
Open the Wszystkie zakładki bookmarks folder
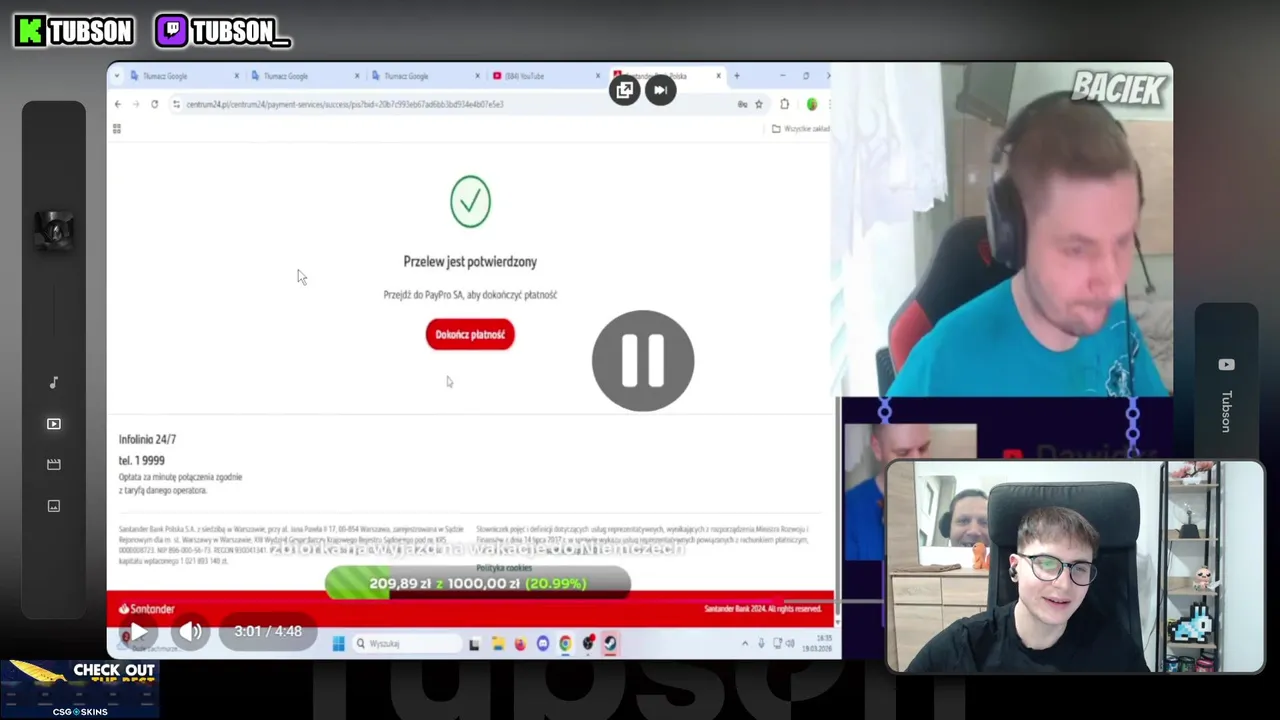pyautogui.click(x=800, y=129)
